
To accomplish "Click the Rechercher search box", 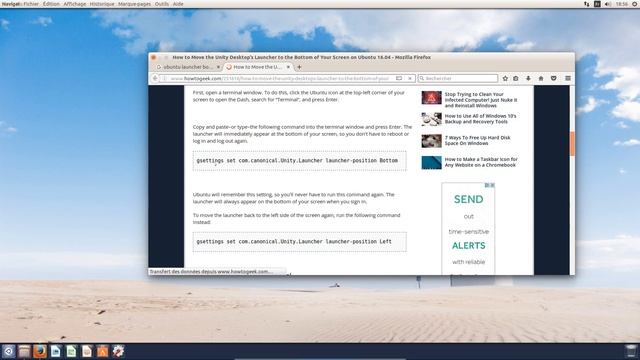I will (458, 78).
